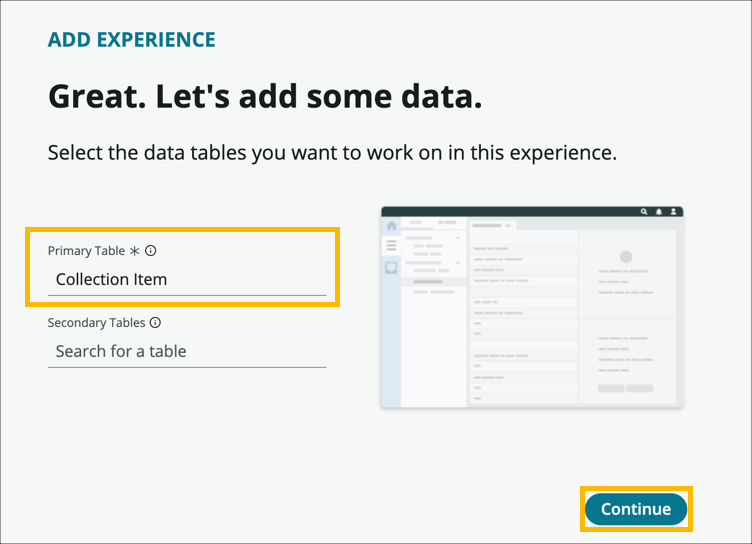Click the Secondary Tables info icon
The width and height of the screenshot is (752, 544).
(155, 323)
